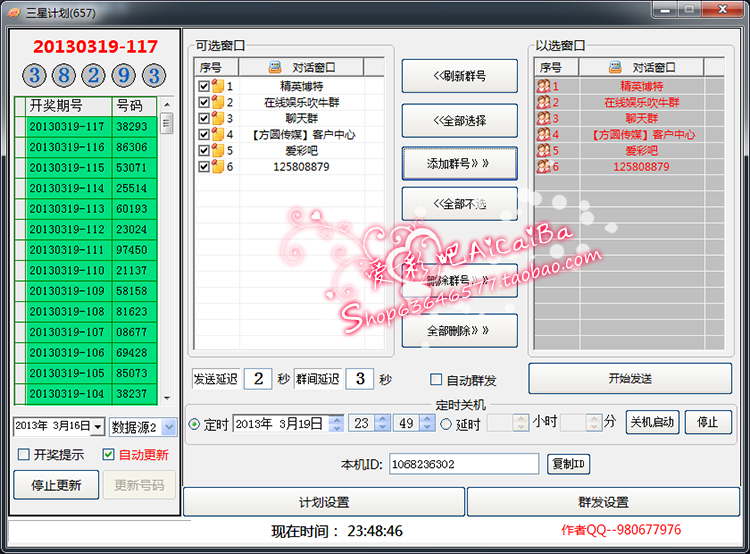Switch to the 群发设置 tab
Viewport: 750px width, 554px height.
(603, 502)
